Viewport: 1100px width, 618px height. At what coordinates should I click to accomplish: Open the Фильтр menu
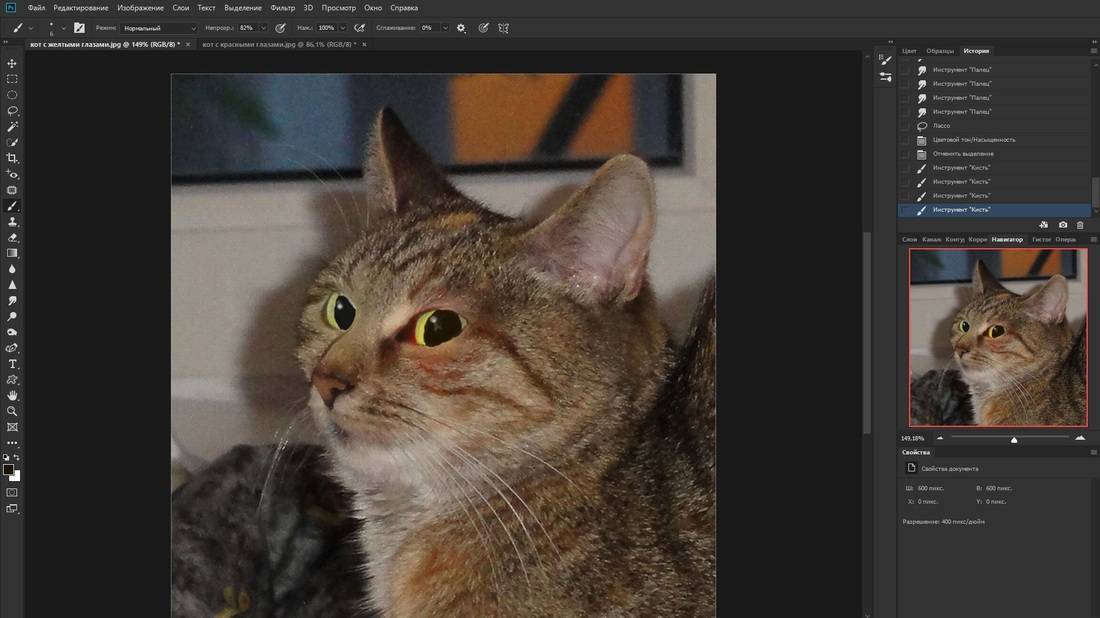pos(282,8)
